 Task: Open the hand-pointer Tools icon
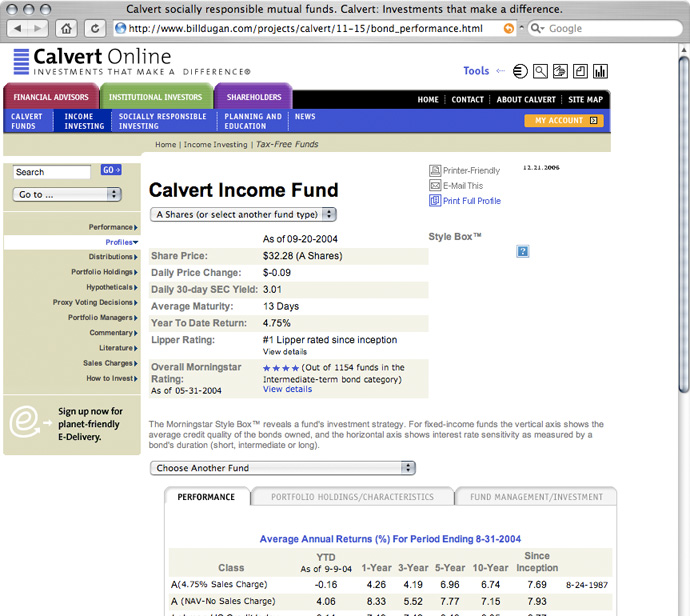[560, 71]
